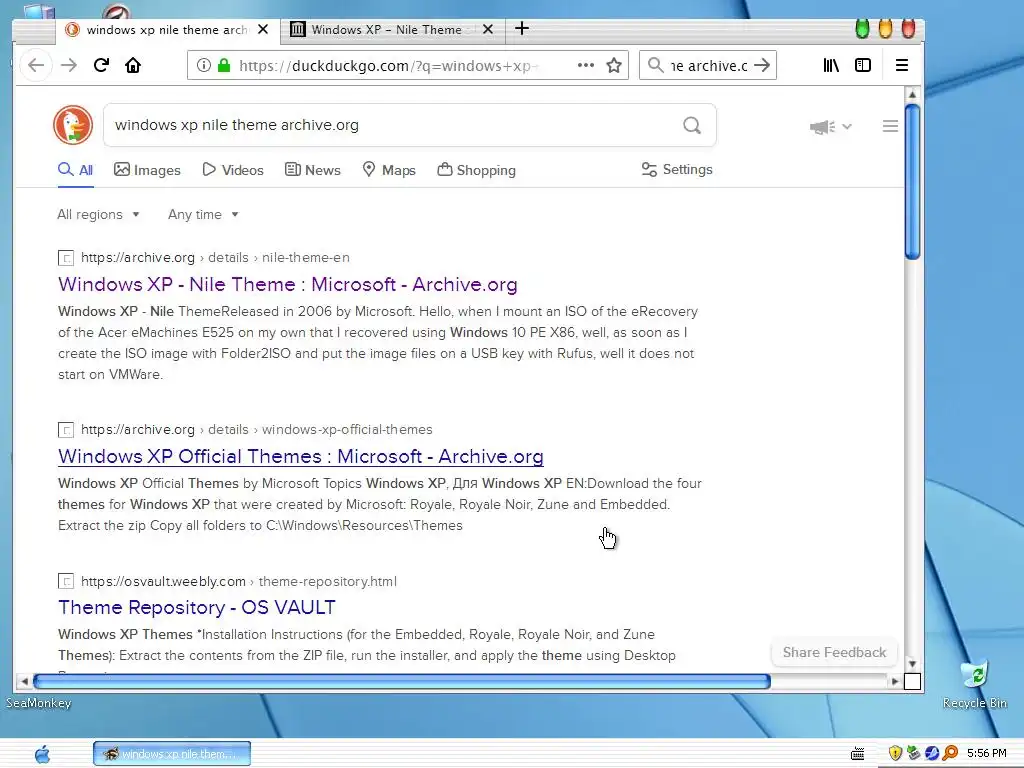Click the DuckDuckGo duck logo
This screenshot has height=768, width=1024.
coord(73,125)
